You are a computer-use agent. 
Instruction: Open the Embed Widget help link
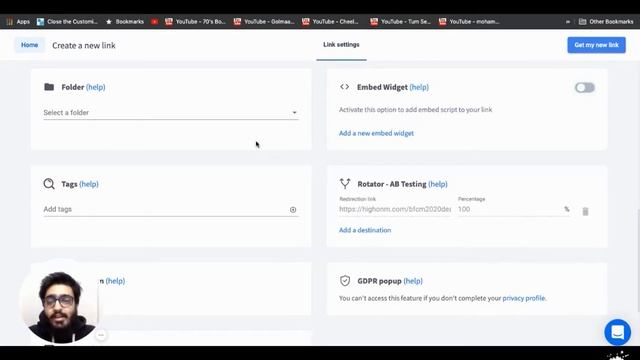coord(419,87)
